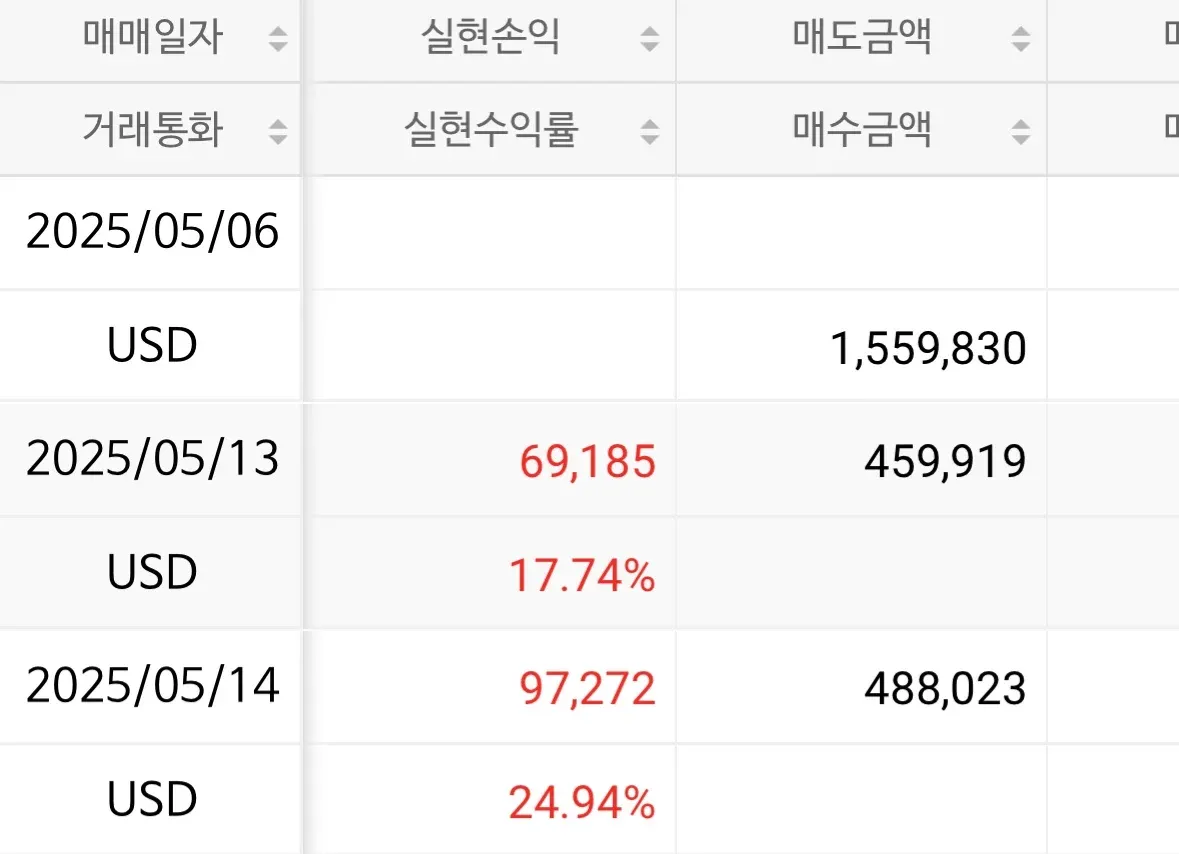Click sort arrows beside 실현수익률 header
Viewport: 1179px width, 854px height.
[650, 131]
